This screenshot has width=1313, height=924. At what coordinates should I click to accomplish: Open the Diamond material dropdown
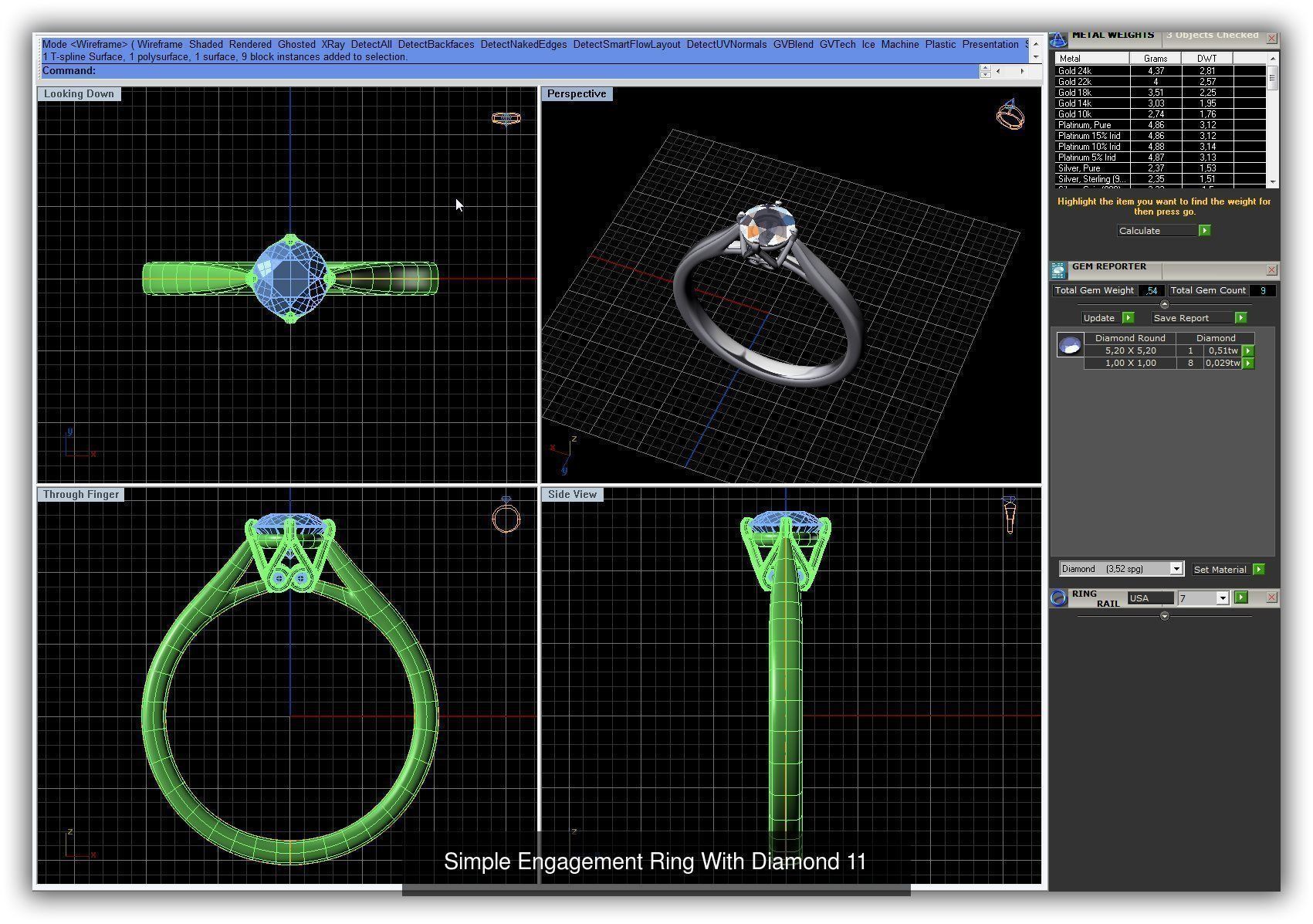1176,569
